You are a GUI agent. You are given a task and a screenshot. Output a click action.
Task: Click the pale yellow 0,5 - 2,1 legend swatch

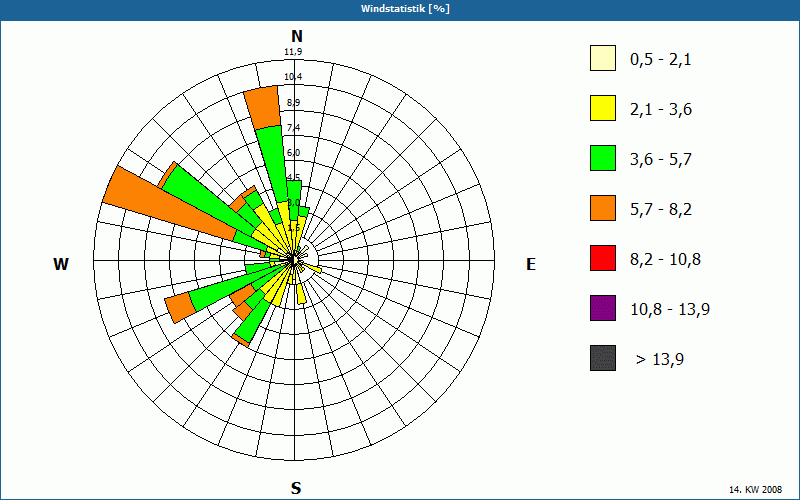click(603, 58)
